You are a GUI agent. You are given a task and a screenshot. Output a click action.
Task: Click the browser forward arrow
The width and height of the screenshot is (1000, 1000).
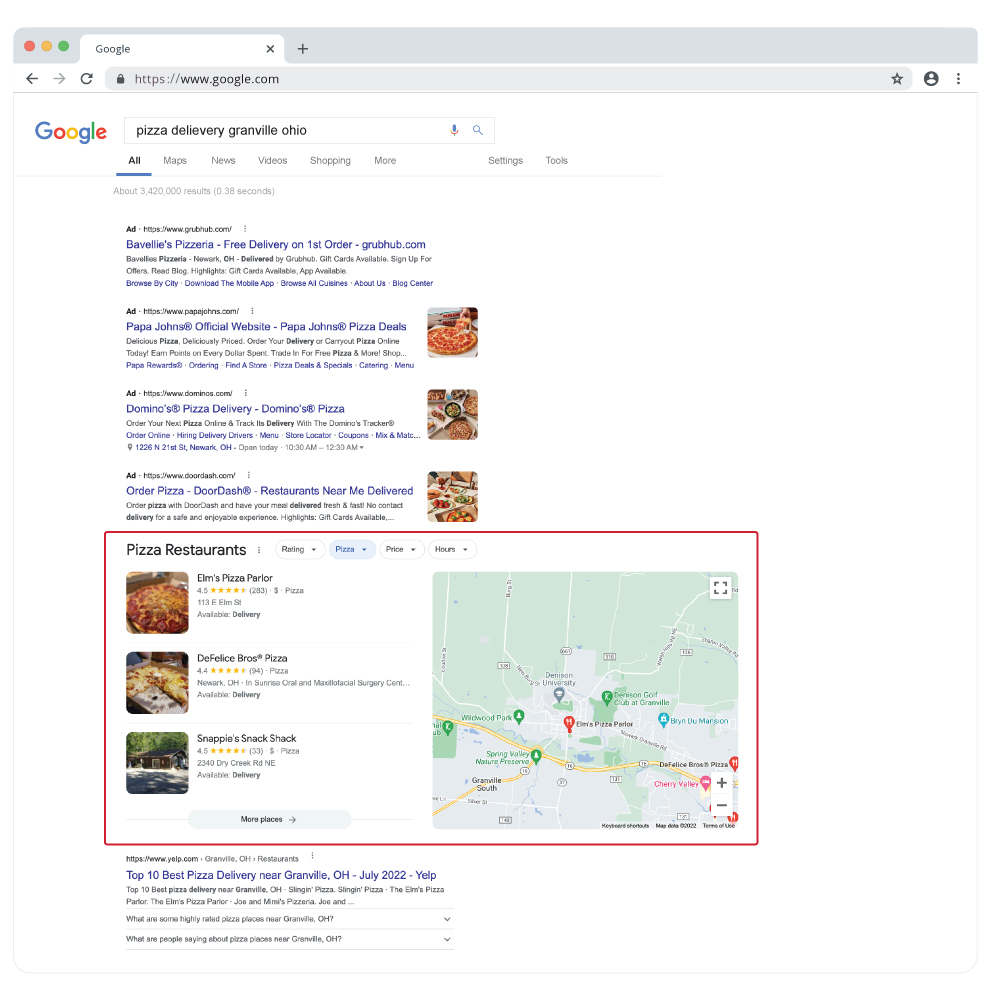[59, 78]
